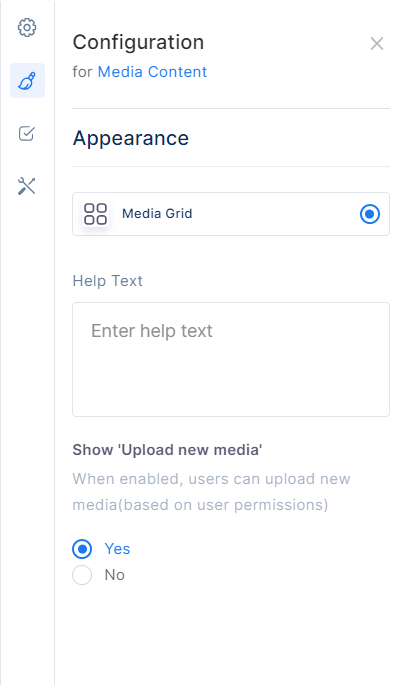Click the Help Text field label
Viewport: 407px width, 685px height.
tap(107, 280)
